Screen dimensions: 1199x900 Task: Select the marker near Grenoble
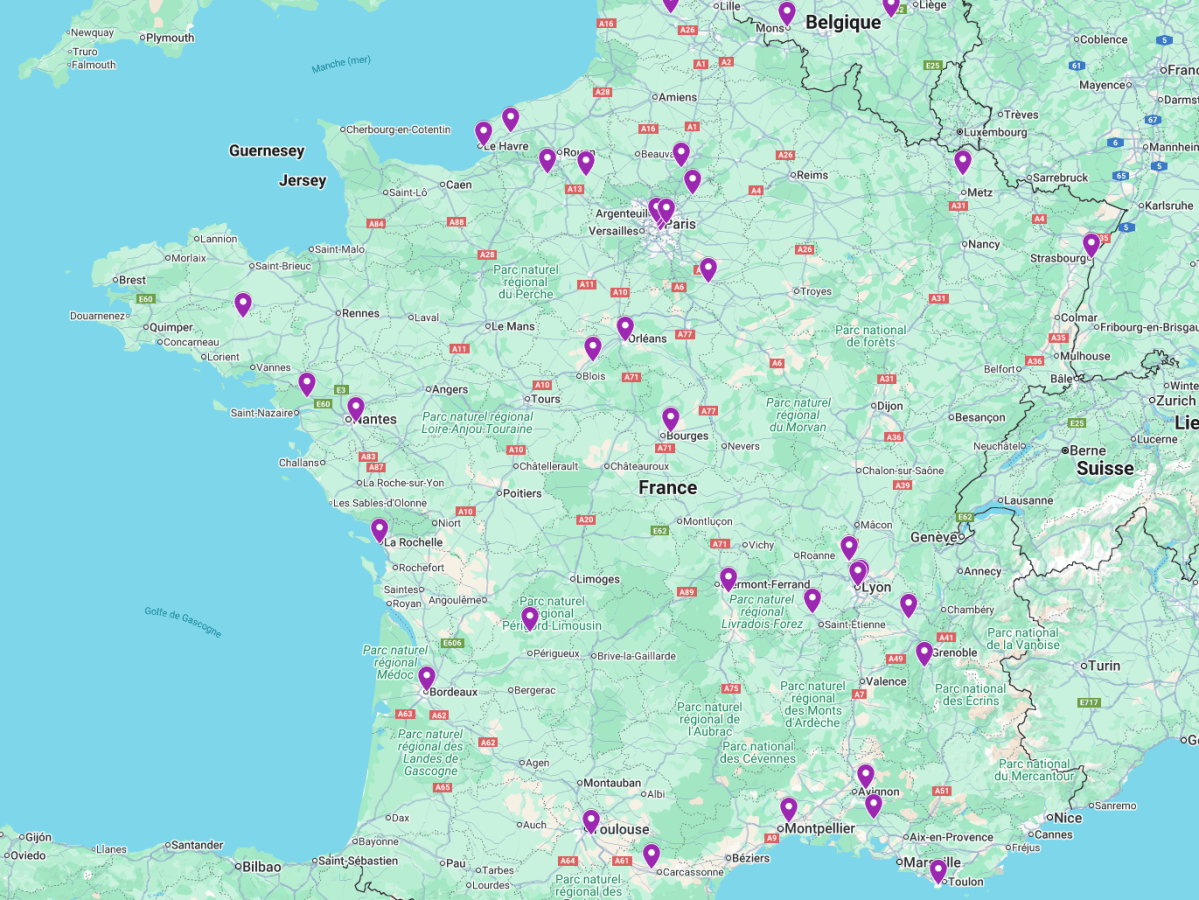coord(922,651)
